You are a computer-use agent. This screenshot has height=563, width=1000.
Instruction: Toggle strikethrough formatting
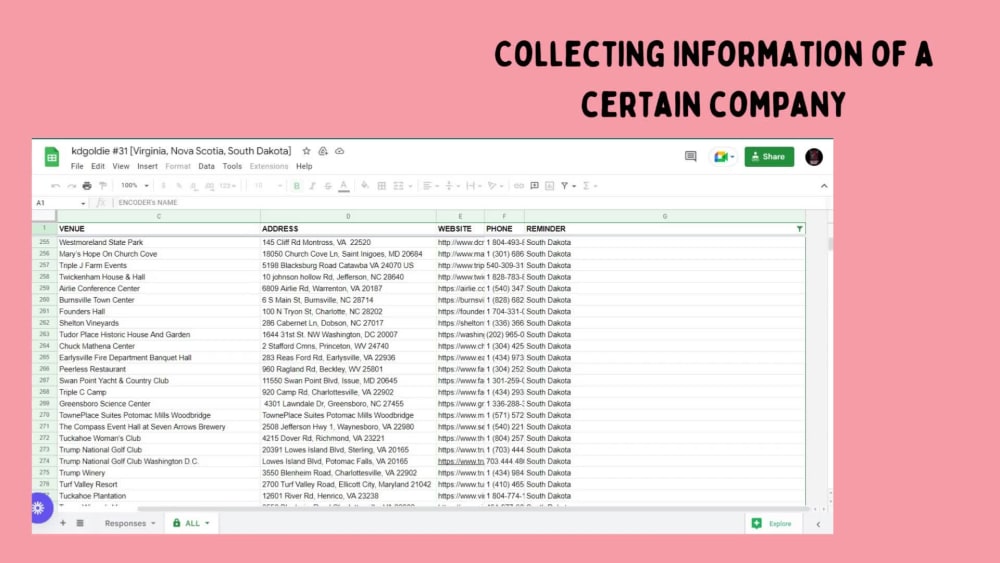point(328,186)
